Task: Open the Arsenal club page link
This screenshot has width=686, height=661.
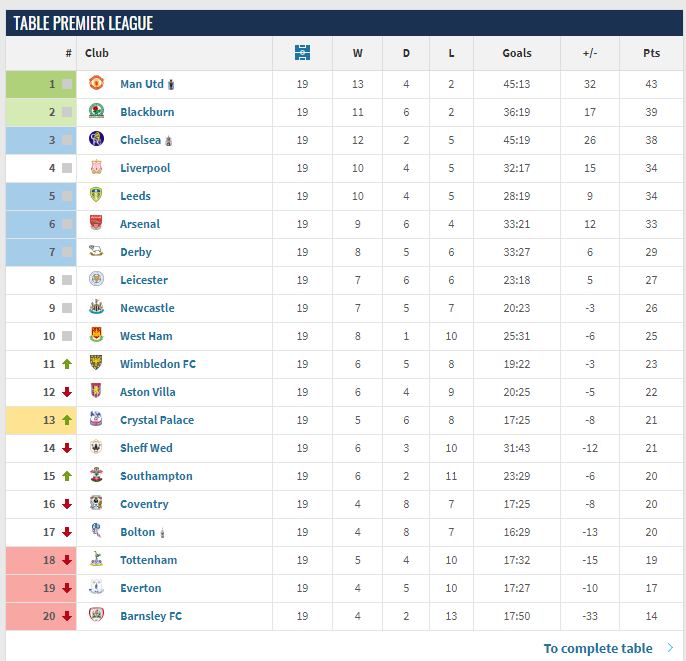Action: tap(140, 224)
